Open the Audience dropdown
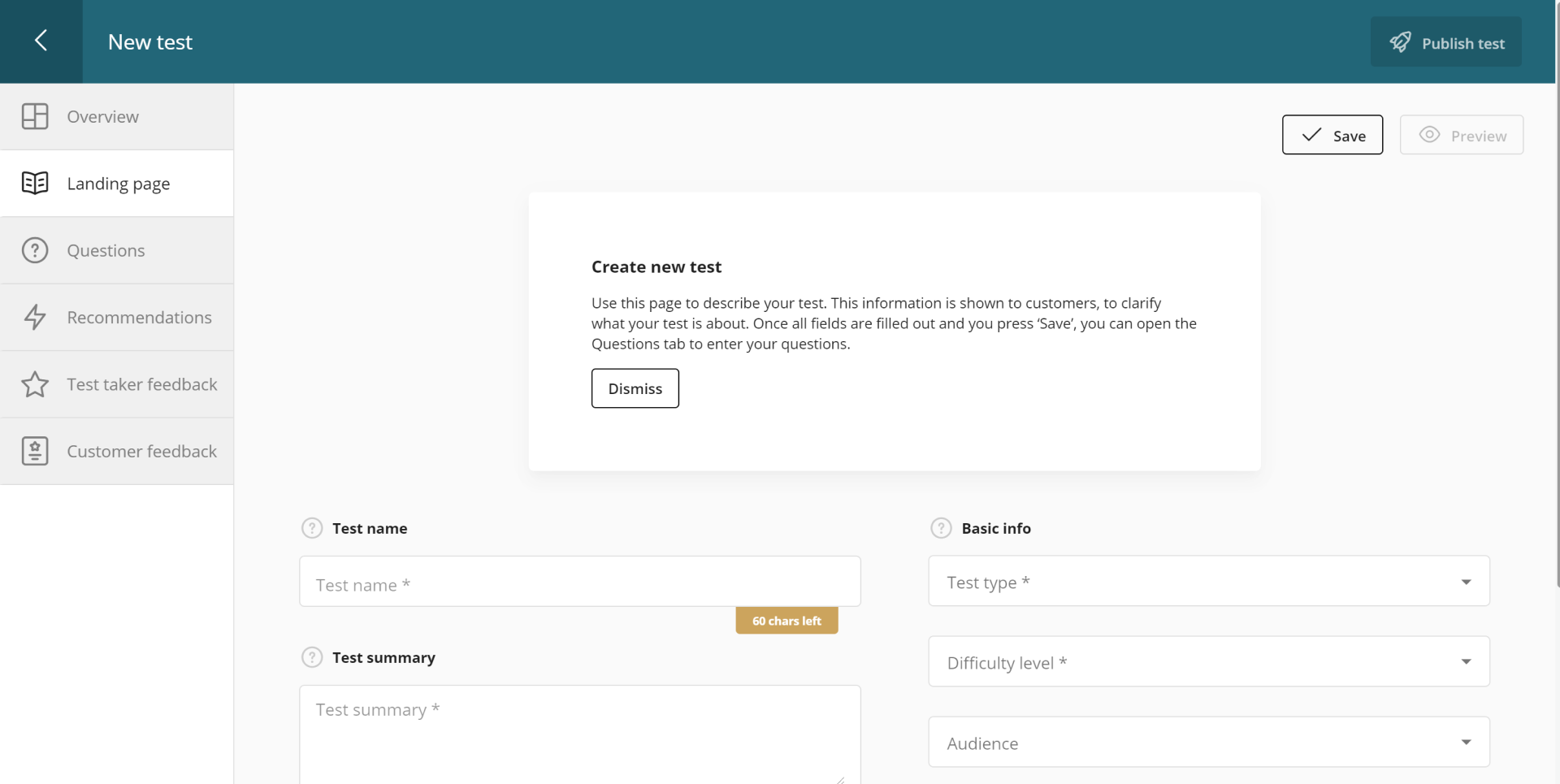Image resolution: width=1560 pixels, height=784 pixels. (x=1208, y=743)
